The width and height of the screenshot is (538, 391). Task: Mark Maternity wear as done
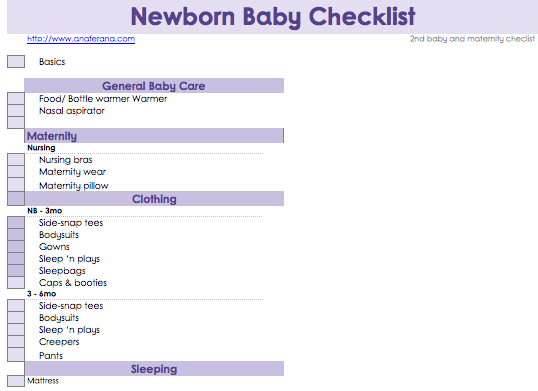point(16,171)
